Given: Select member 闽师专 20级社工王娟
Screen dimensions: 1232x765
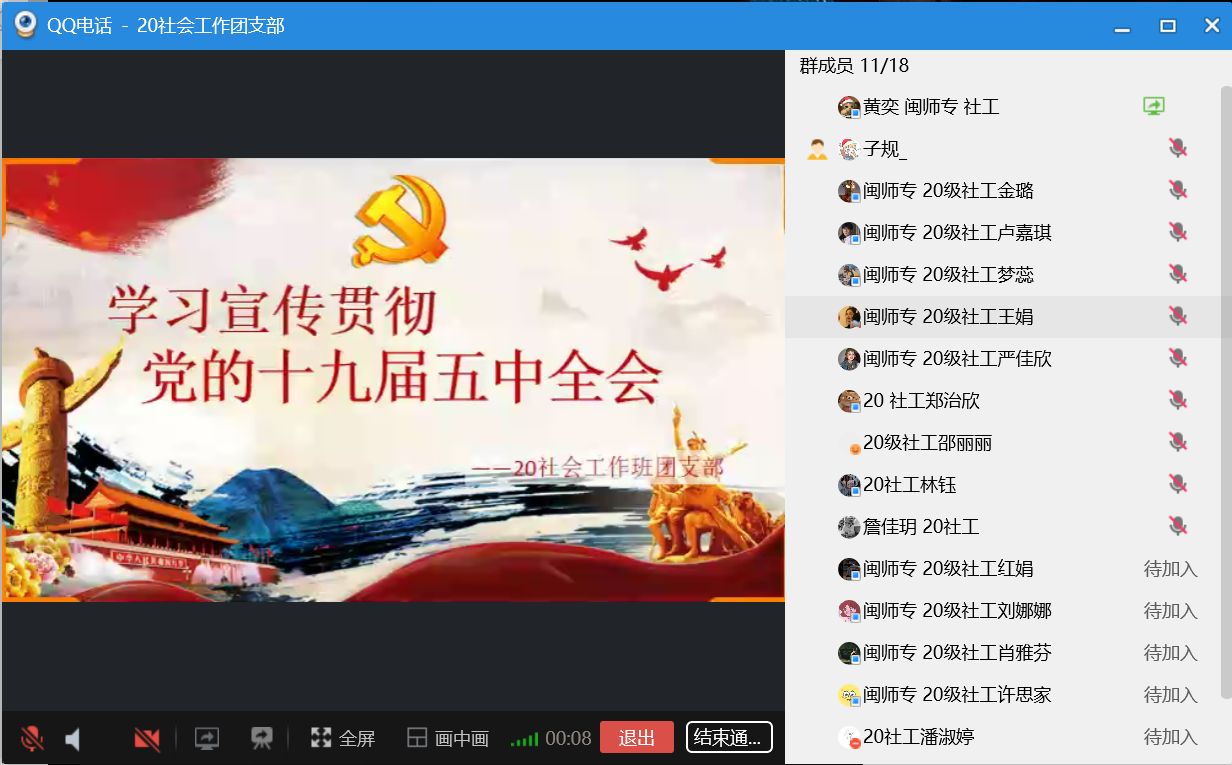Looking at the screenshot, I should click(948, 317).
